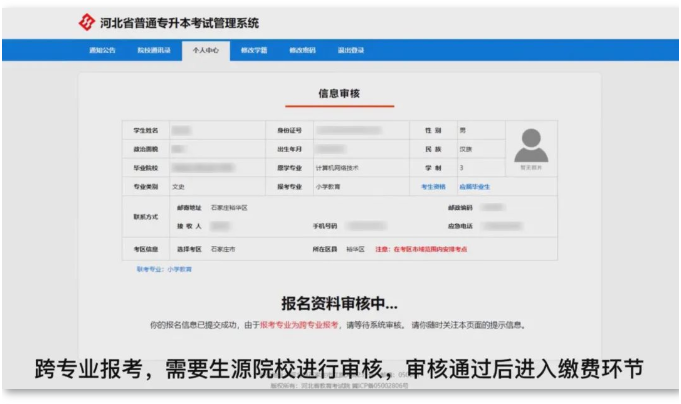This screenshot has width=681, height=404.
Task: Click the 报名资料审核中 status heading
Action: (339, 303)
